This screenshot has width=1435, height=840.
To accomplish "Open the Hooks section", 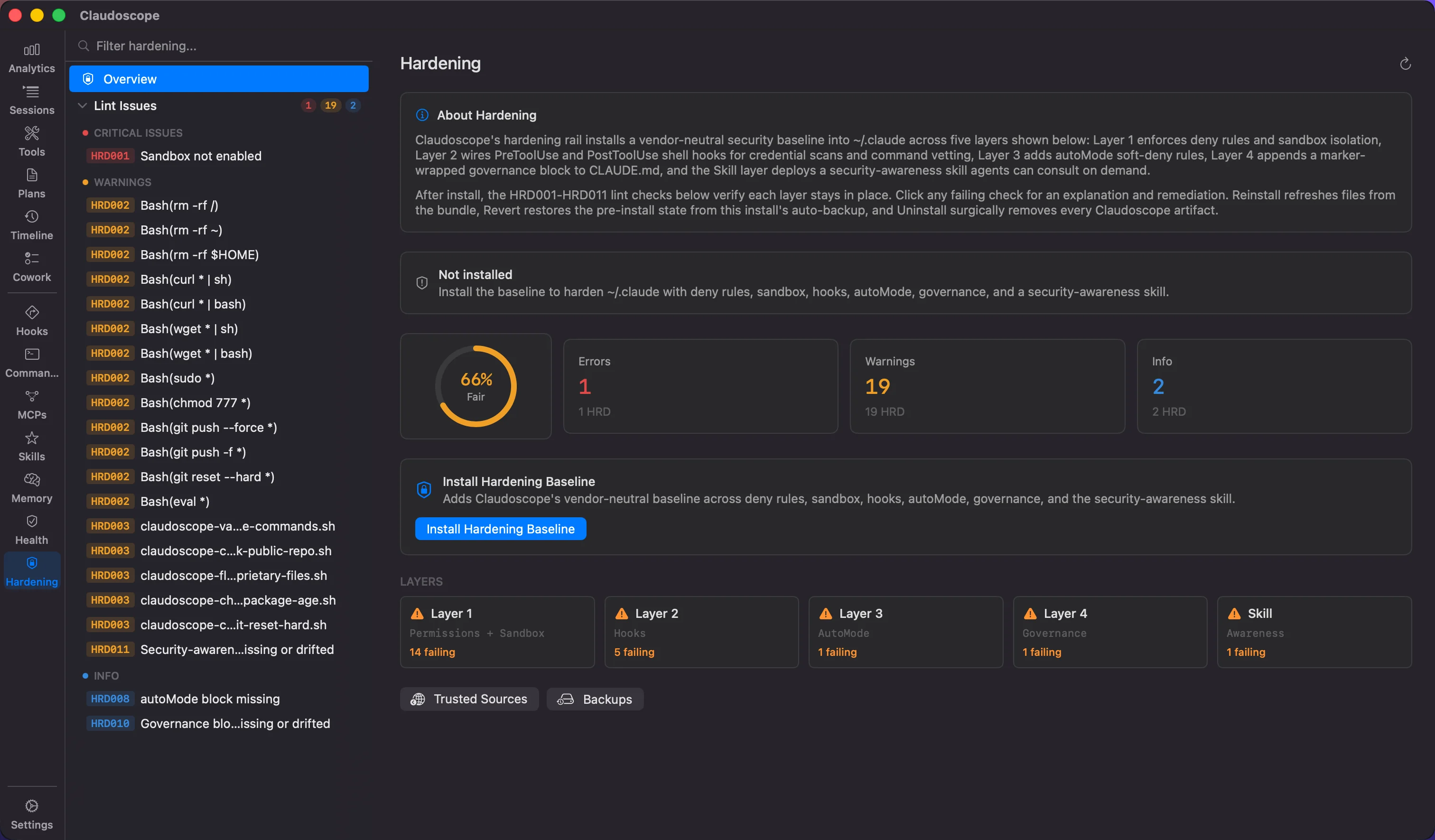I will coord(32,321).
